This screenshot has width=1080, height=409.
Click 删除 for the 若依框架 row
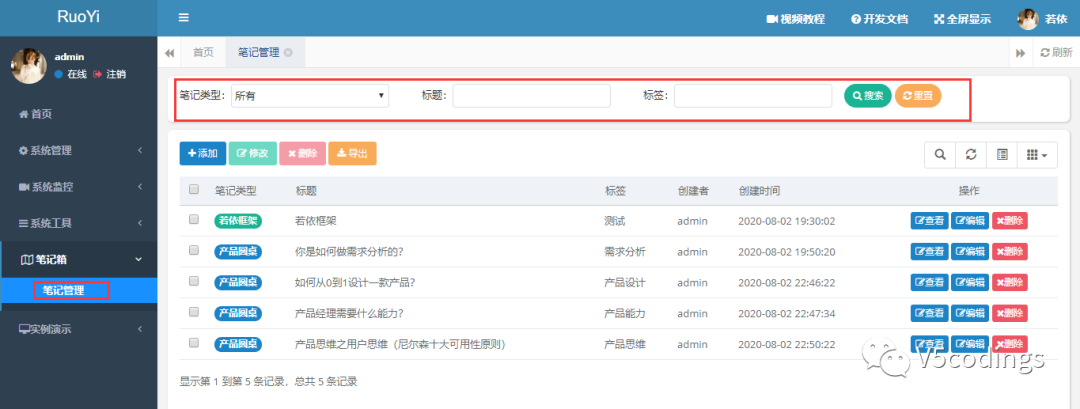tap(1010, 221)
